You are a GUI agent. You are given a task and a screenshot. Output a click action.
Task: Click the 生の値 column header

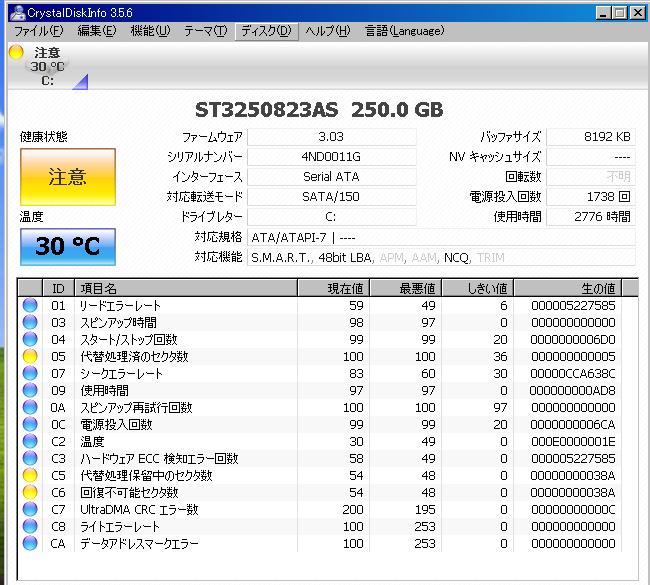[x=568, y=288]
